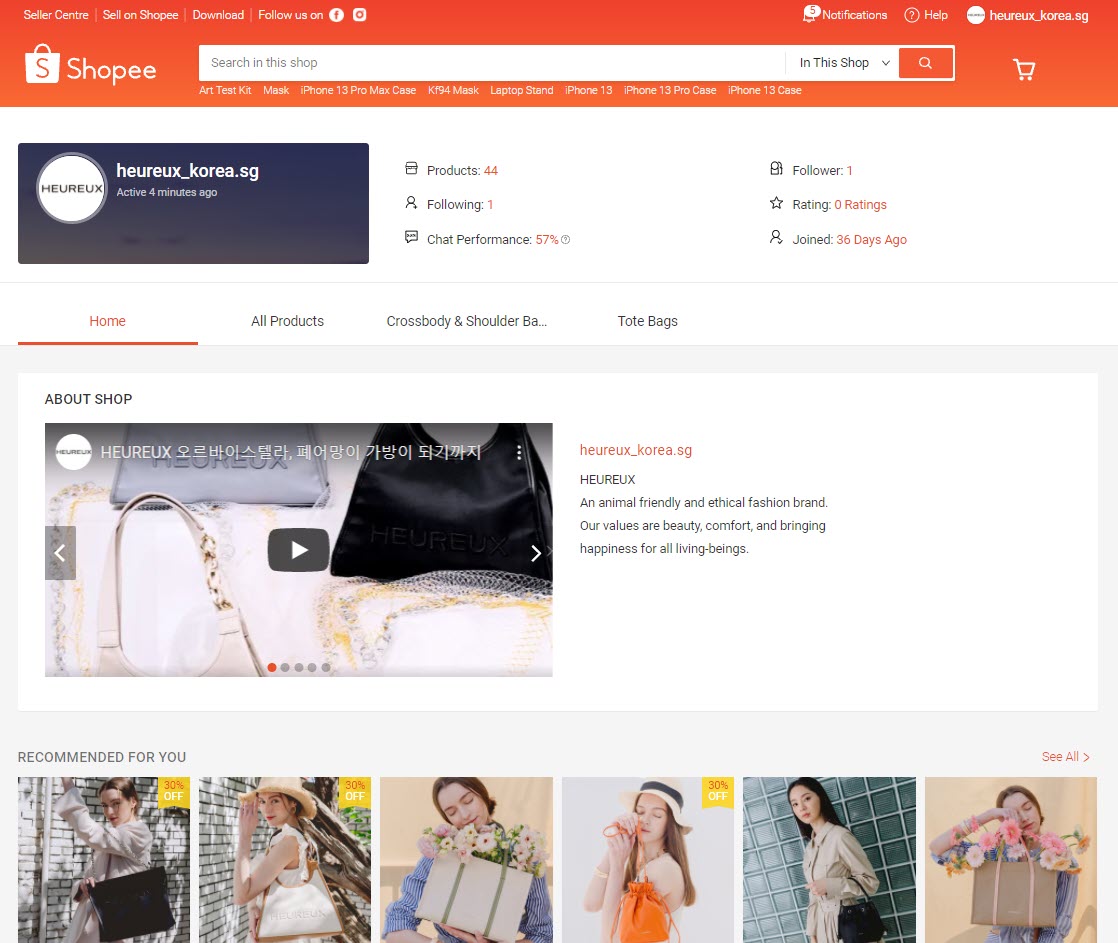This screenshot has width=1118, height=943.
Task: Select the iPhone 13 Case suggestion
Action: 765,91
